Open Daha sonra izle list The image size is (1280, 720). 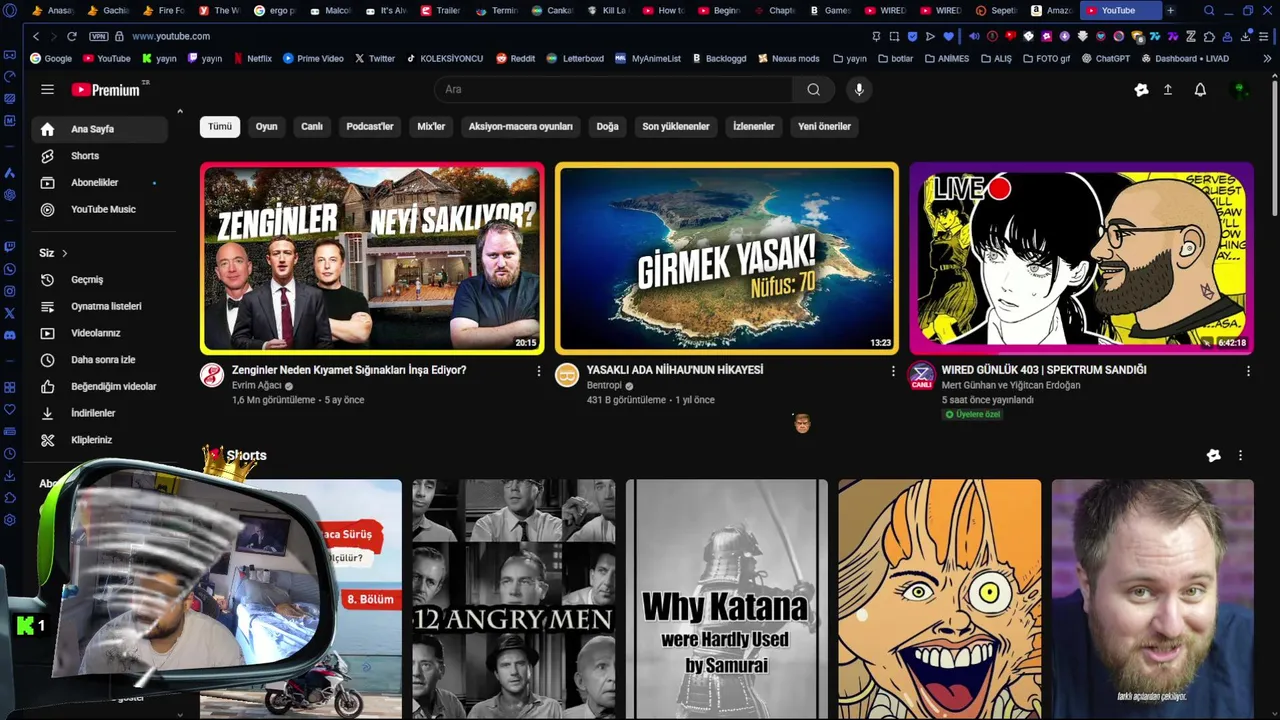tap(100, 359)
